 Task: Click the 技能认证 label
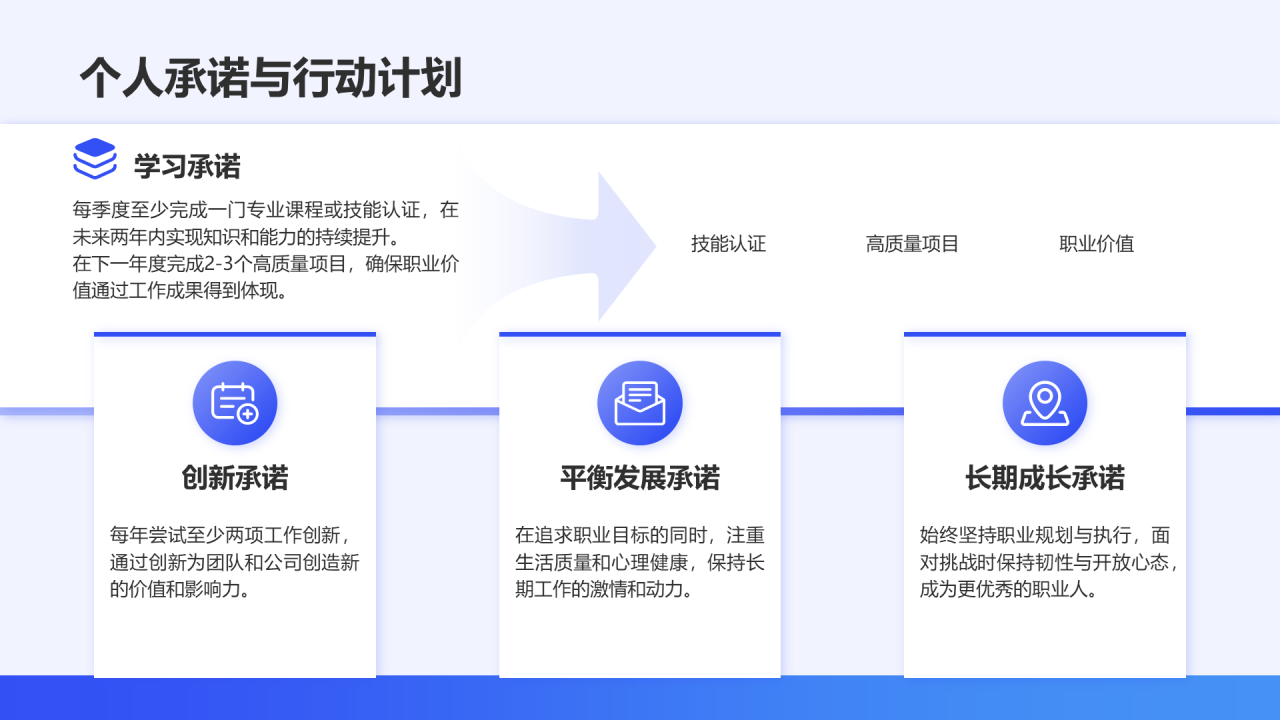click(x=727, y=244)
